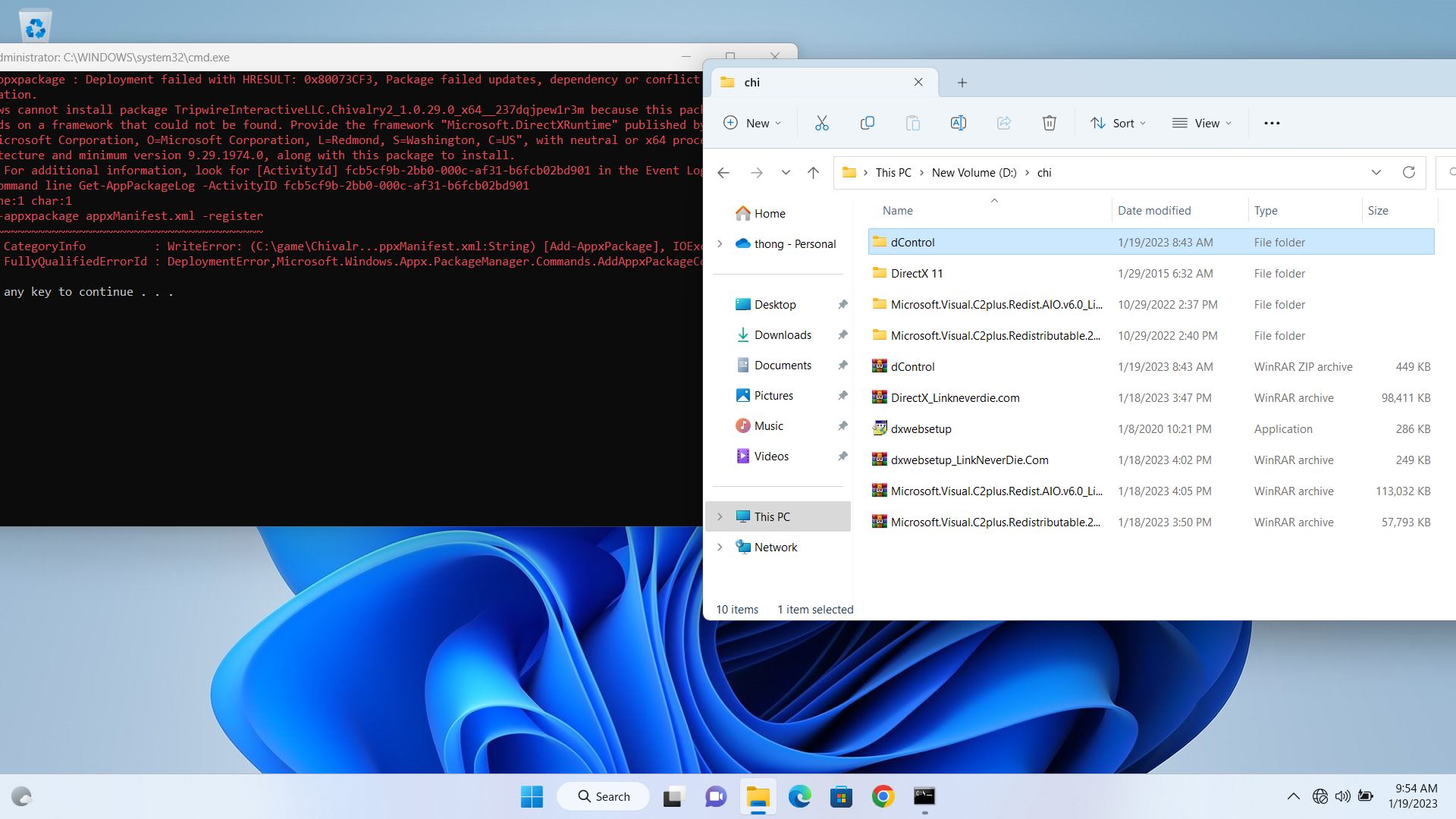Open the See more ellipsis menu
Viewport: 1456px width, 819px height.
point(1272,123)
